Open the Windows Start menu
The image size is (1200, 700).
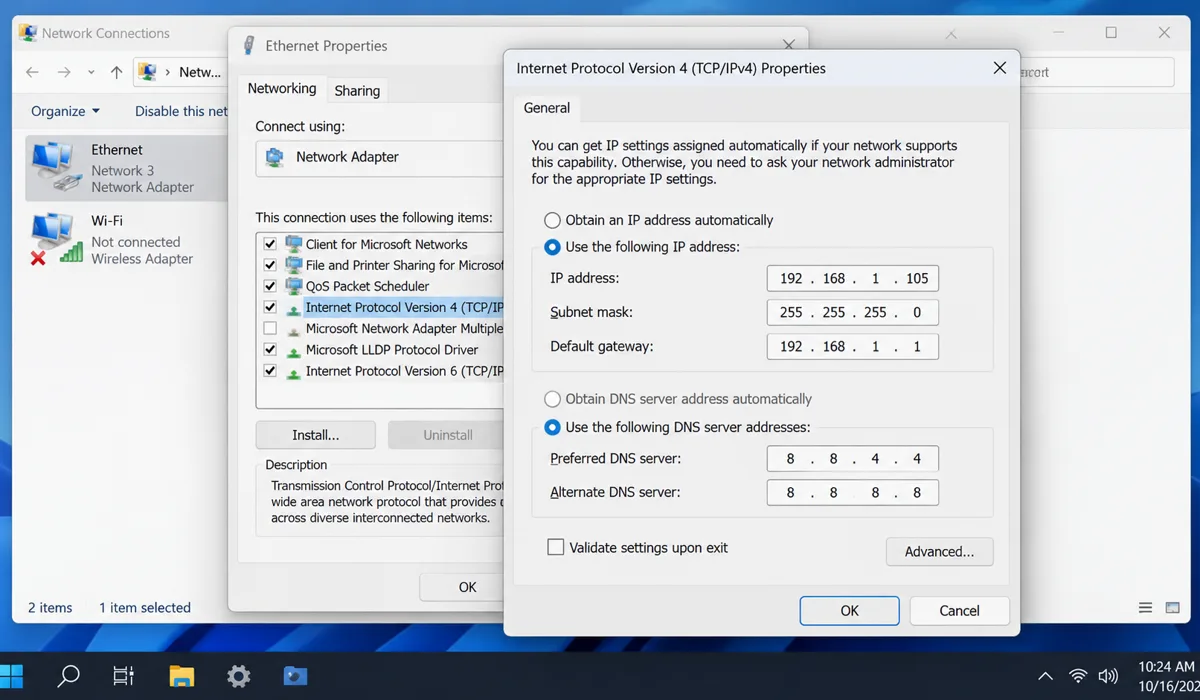point(13,676)
